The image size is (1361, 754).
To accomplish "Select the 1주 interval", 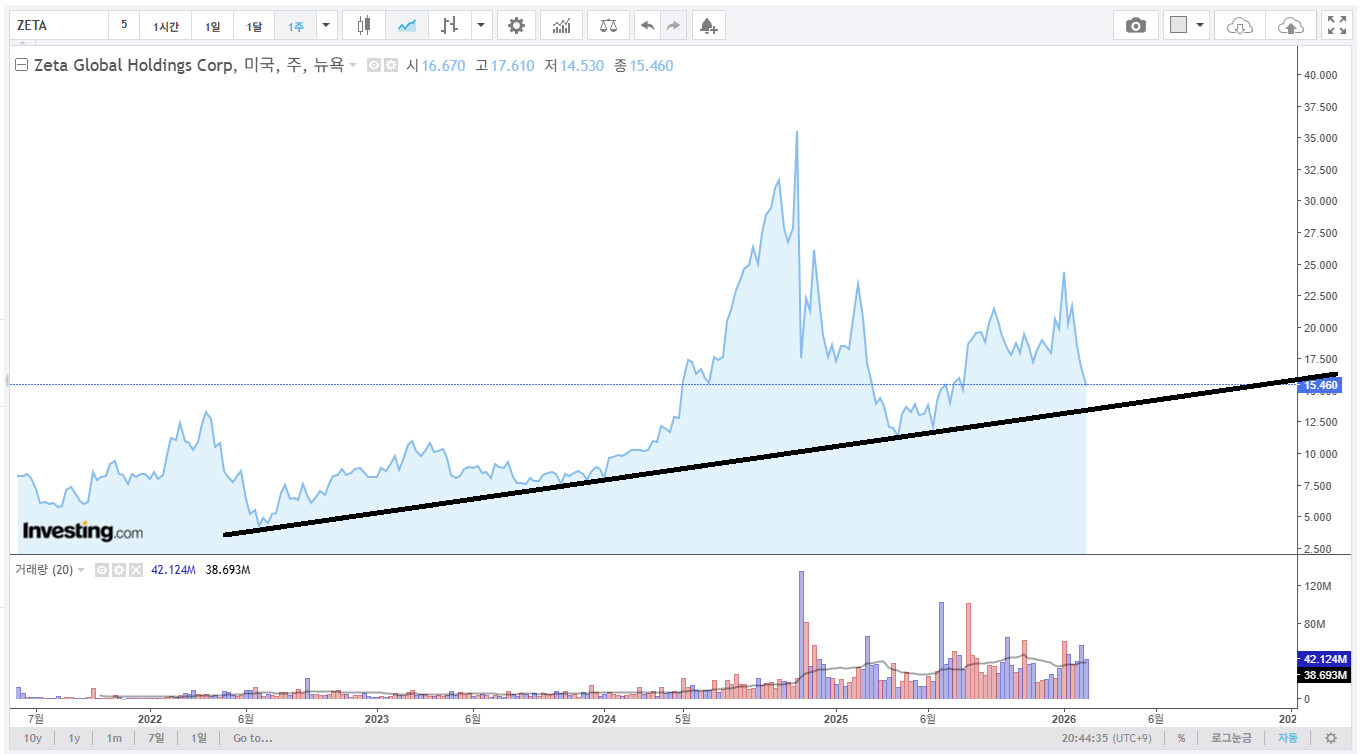I will (296, 26).
